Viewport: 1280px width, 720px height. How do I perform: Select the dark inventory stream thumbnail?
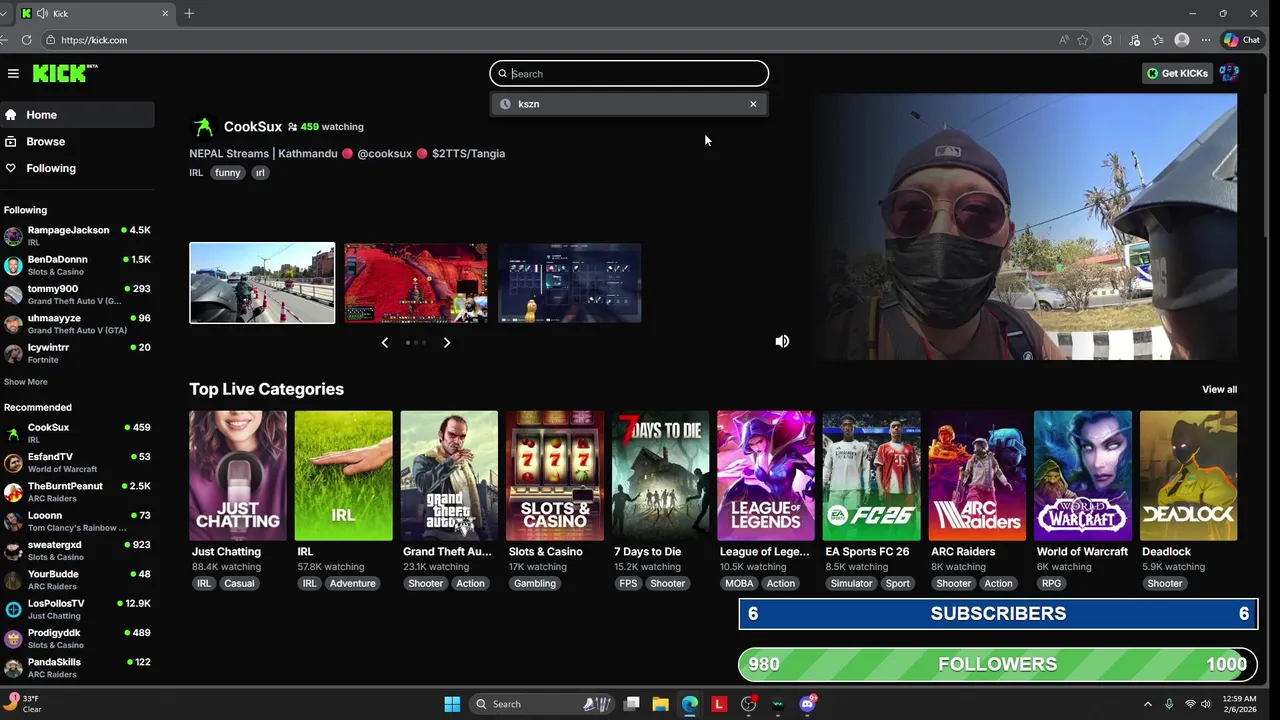pyautogui.click(x=570, y=283)
